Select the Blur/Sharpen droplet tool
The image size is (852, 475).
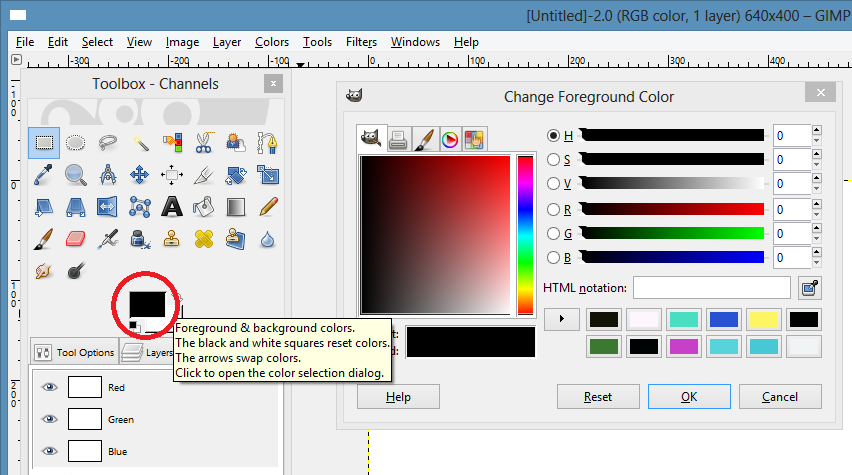click(x=267, y=239)
